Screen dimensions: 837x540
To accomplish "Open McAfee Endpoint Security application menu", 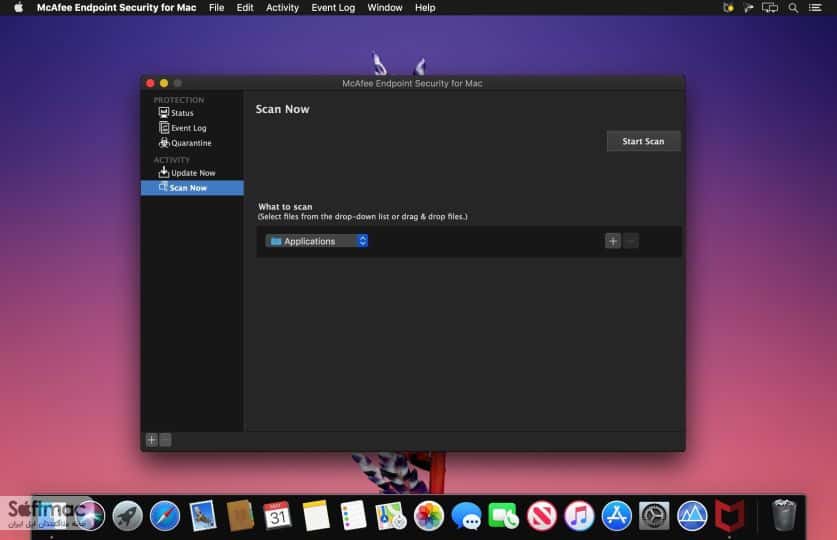I will [116, 7].
